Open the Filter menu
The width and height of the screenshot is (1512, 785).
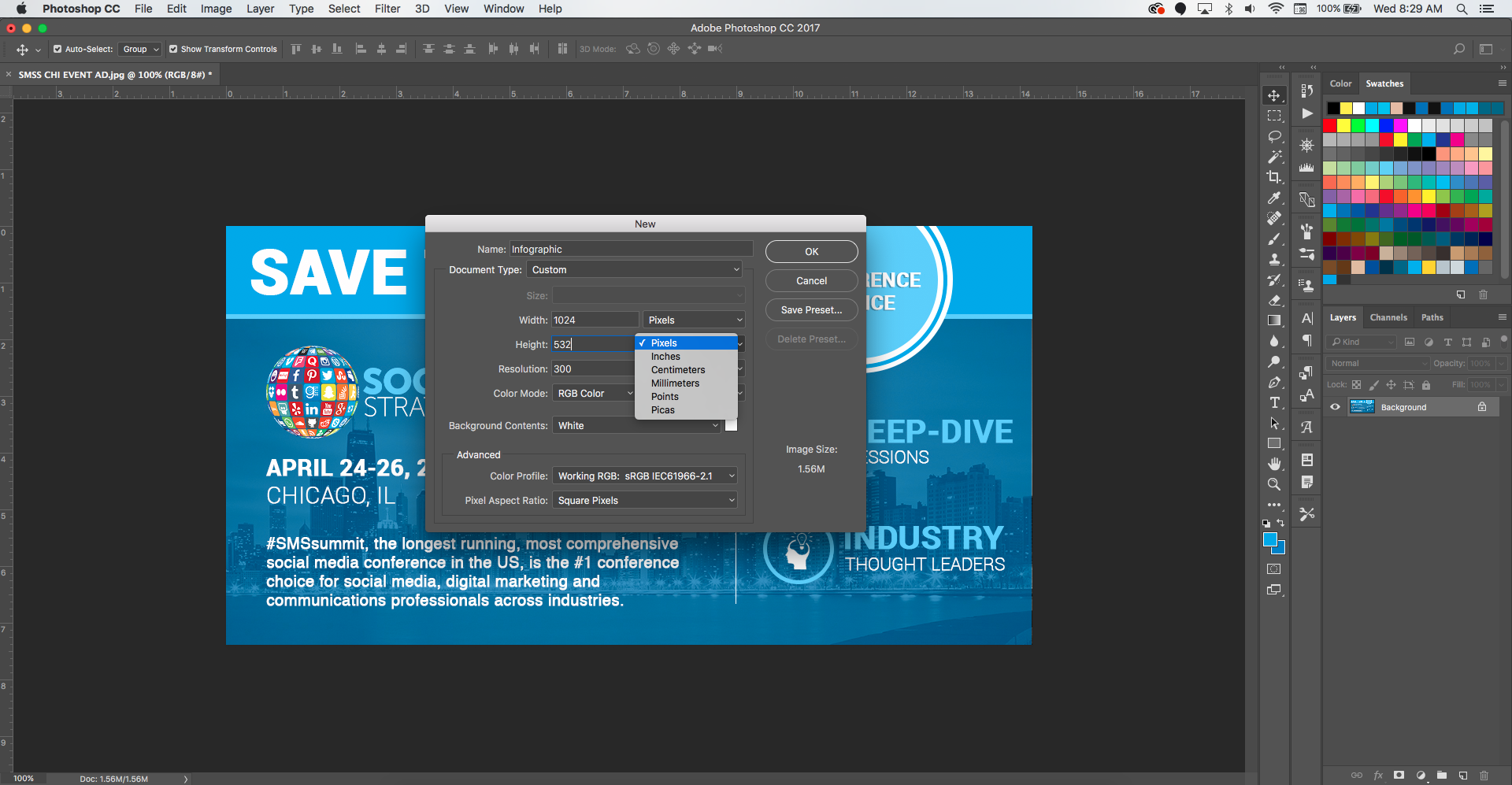point(387,9)
